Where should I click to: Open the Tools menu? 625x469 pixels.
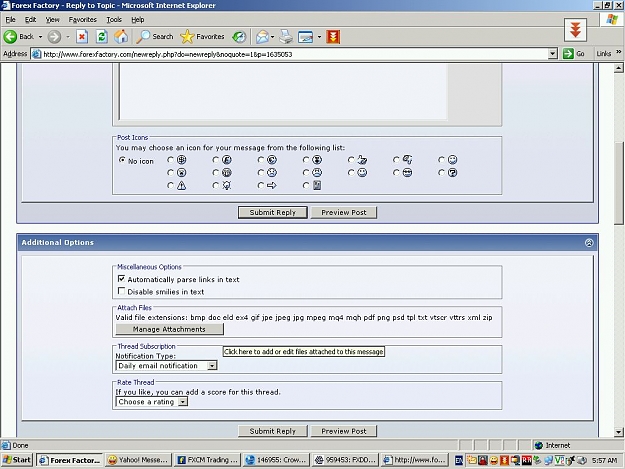point(114,20)
